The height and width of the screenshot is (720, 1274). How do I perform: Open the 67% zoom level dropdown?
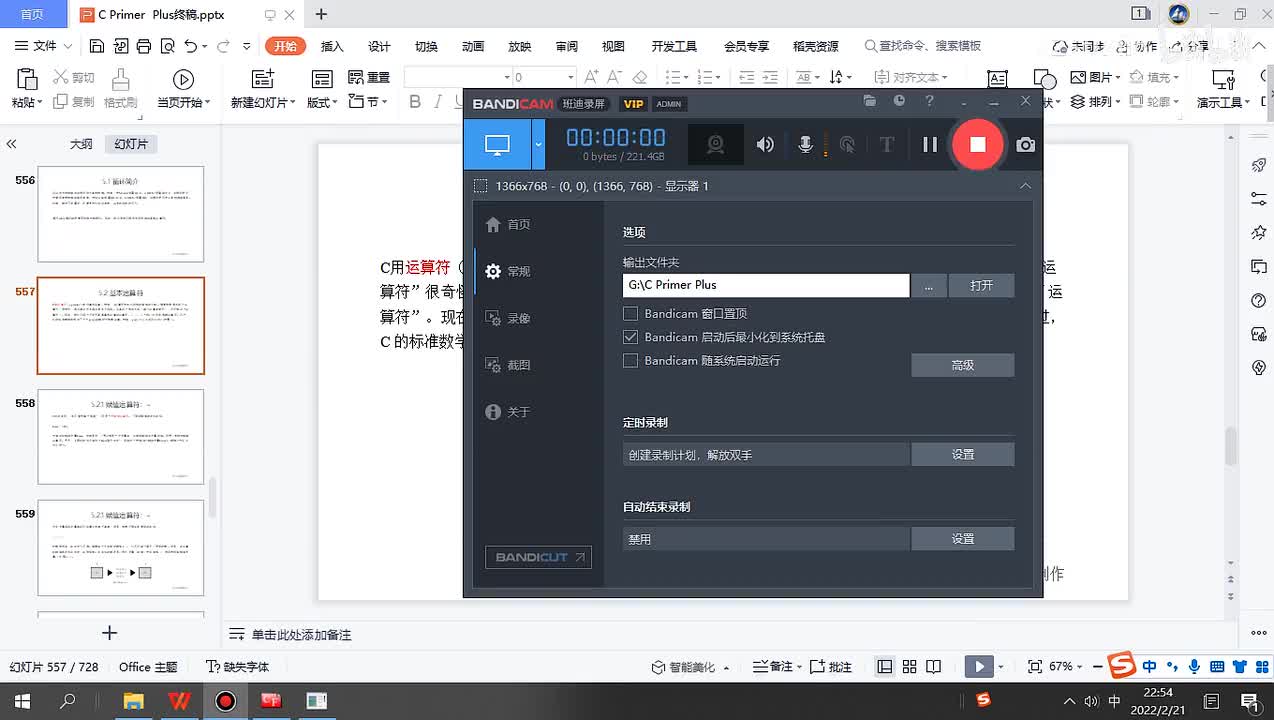point(1065,667)
